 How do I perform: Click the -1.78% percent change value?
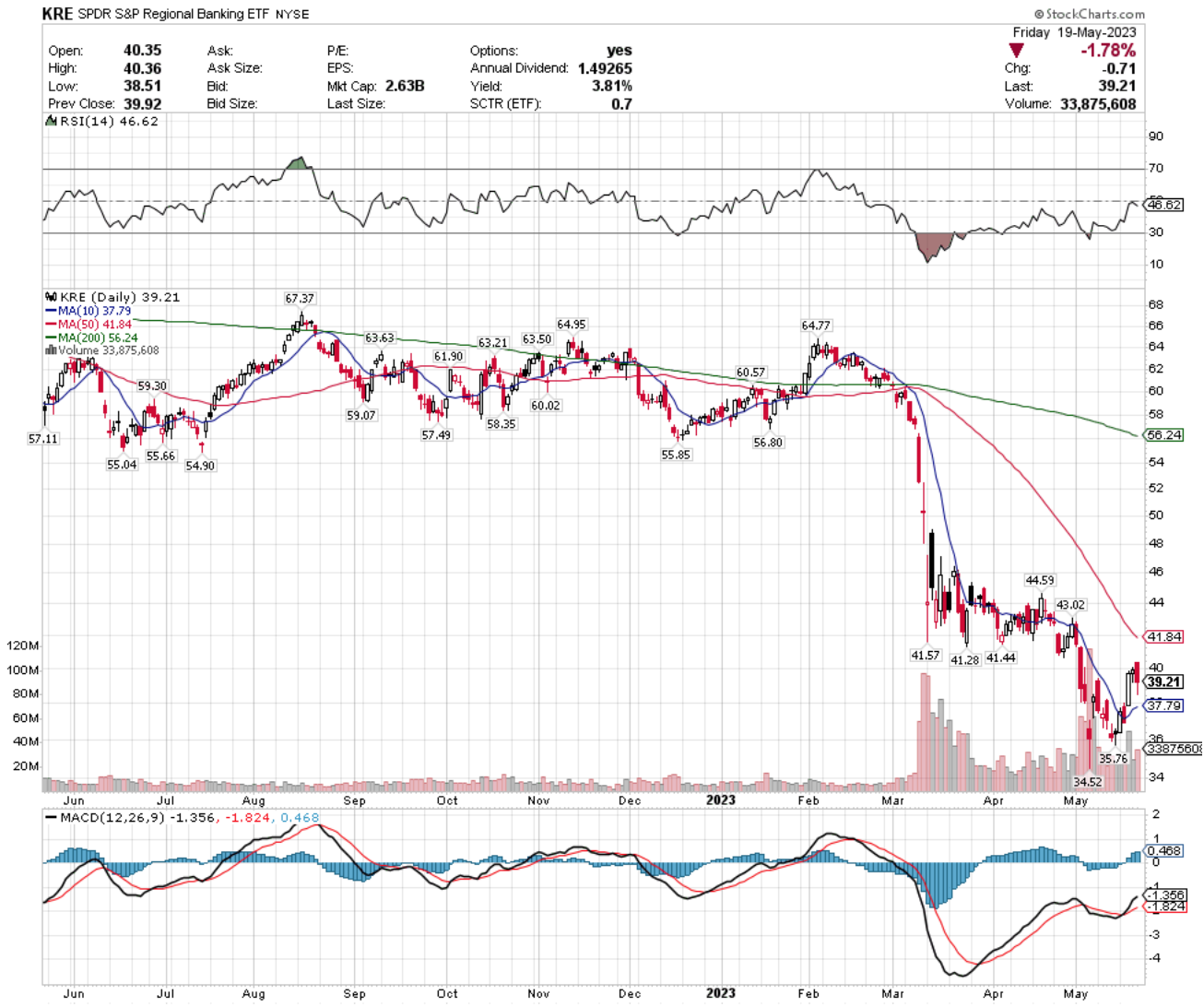pyautogui.click(x=1108, y=51)
